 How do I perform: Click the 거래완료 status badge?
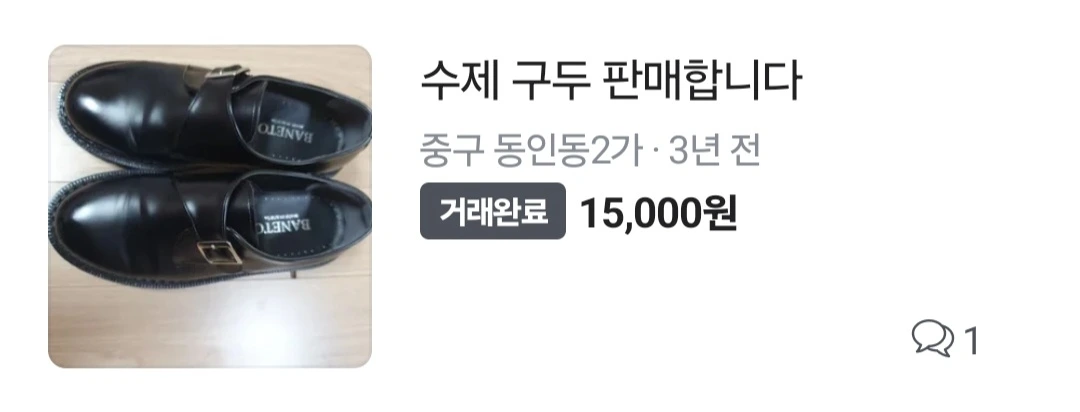pos(492,211)
